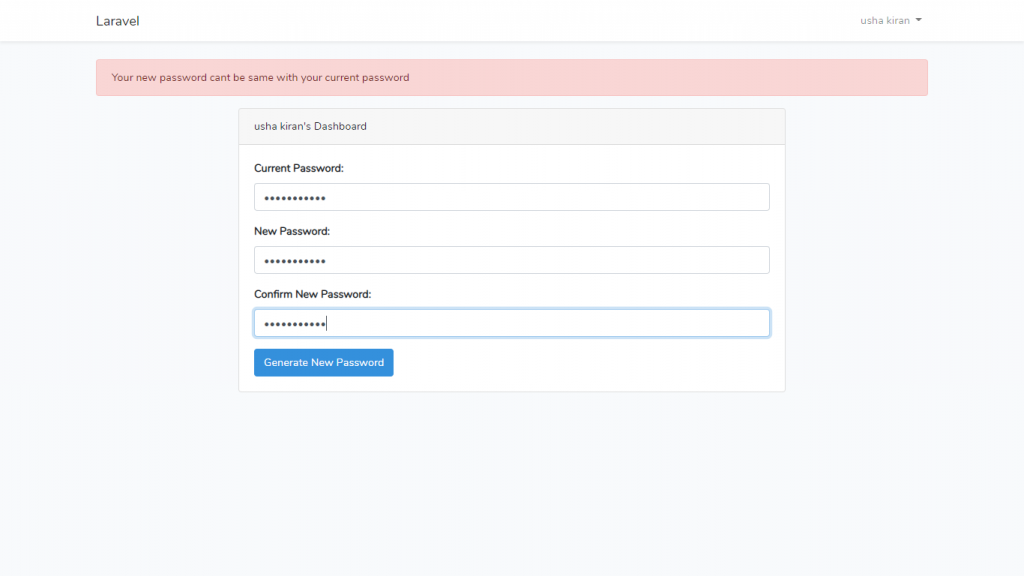Click the Generate New Password button

323,363
